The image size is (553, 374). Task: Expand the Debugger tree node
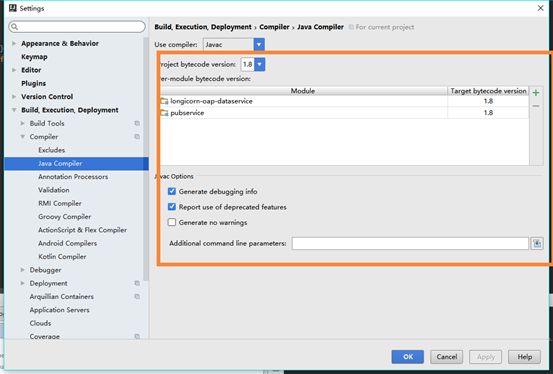23,270
